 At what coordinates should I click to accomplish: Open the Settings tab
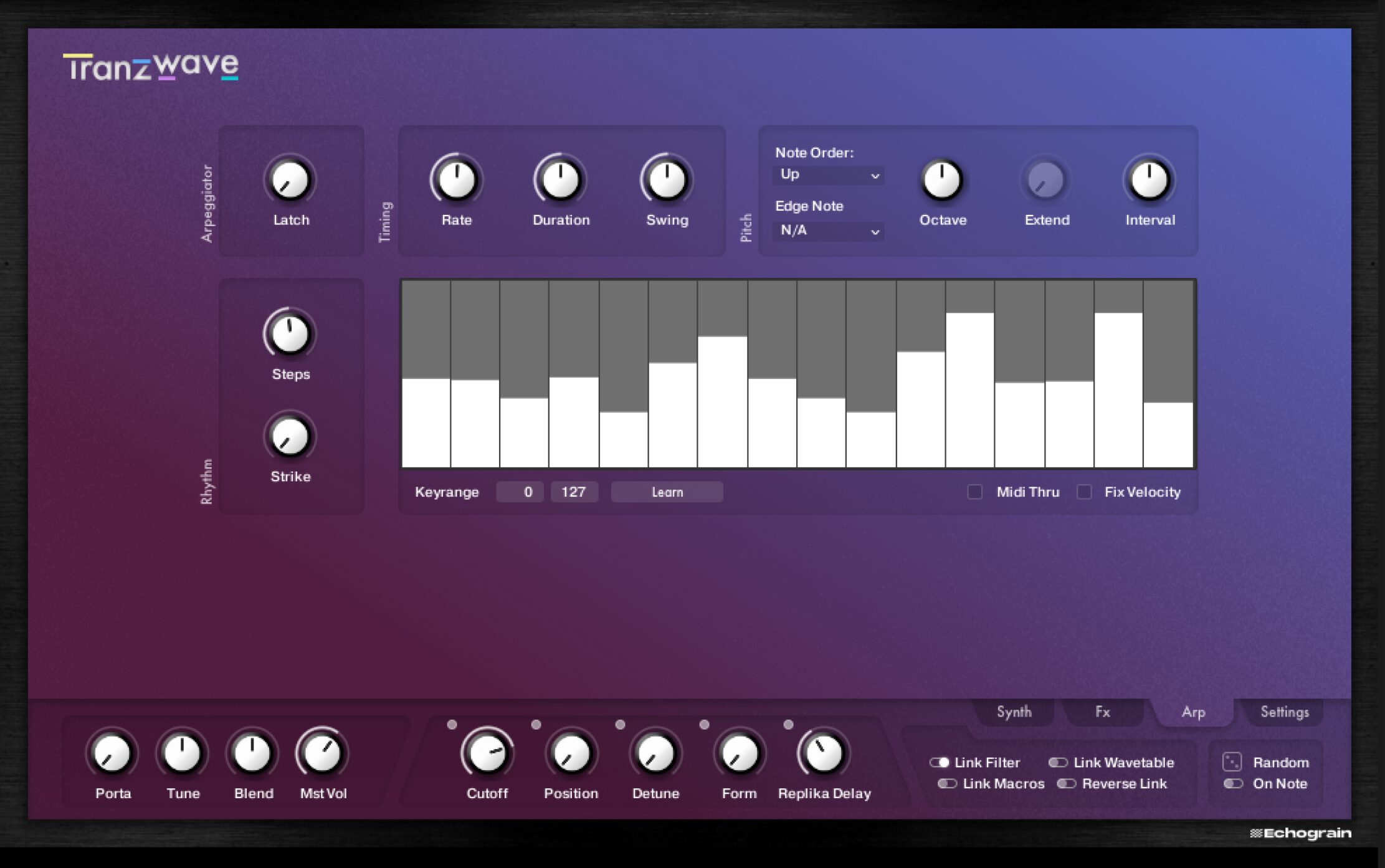pyautogui.click(x=1284, y=712)
